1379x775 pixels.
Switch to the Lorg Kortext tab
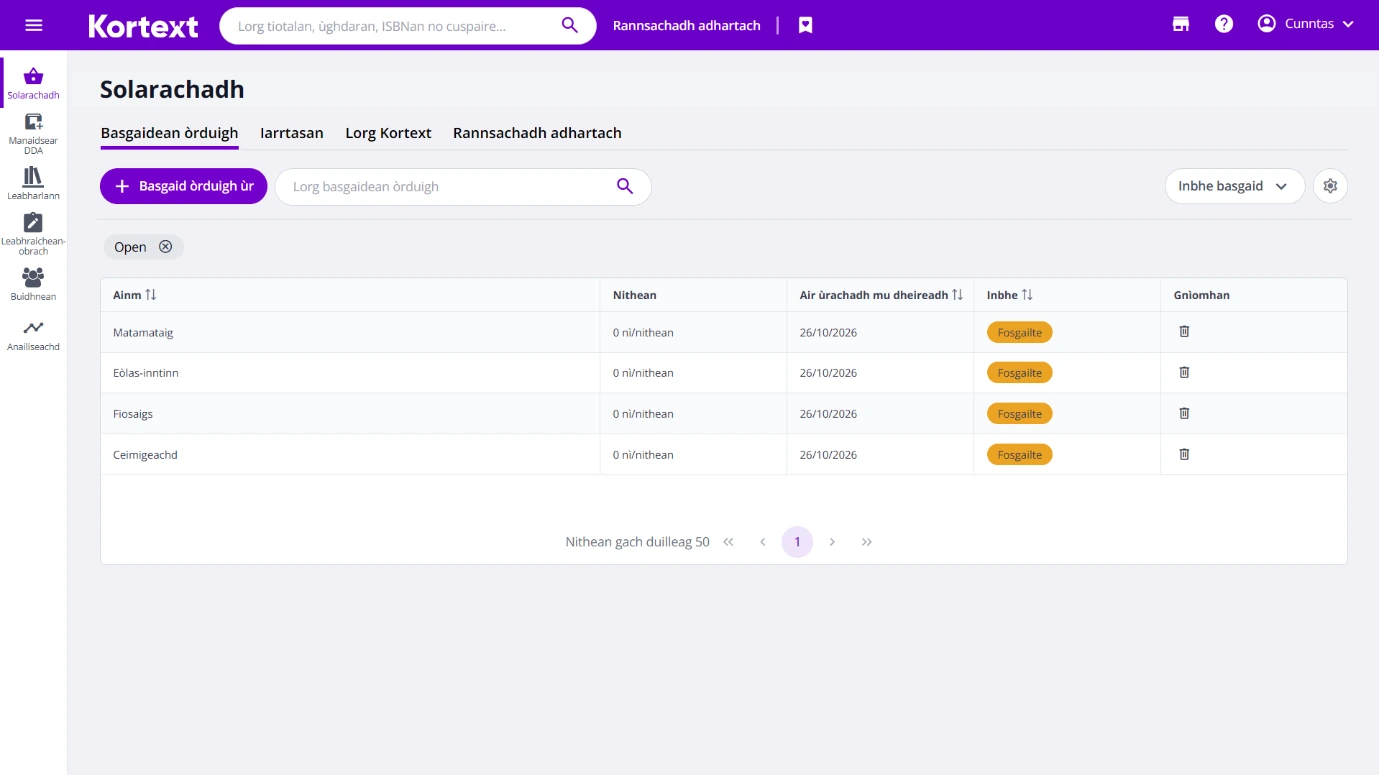(x=389, y=133)
